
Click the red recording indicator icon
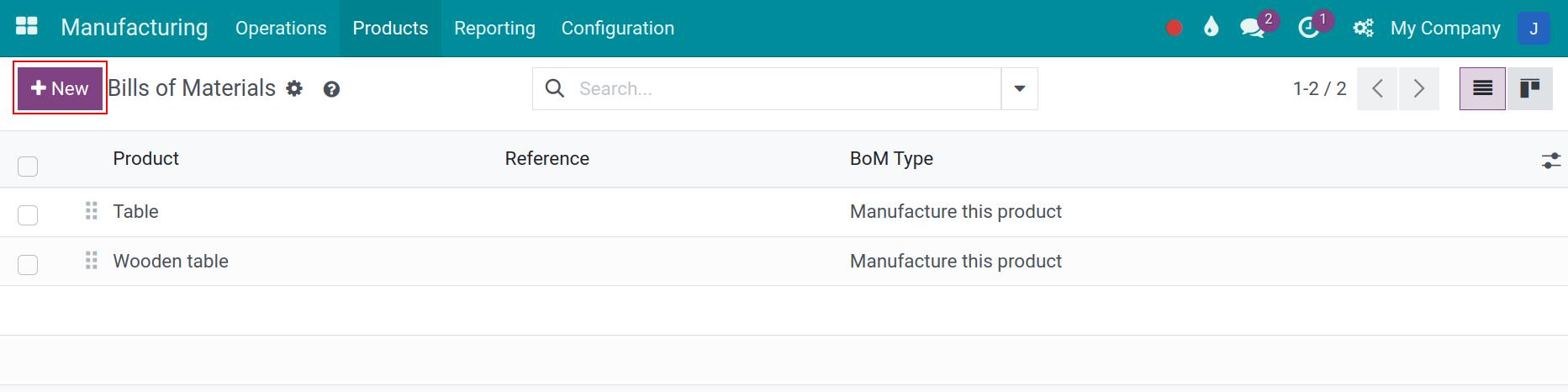pos(1175,29)
